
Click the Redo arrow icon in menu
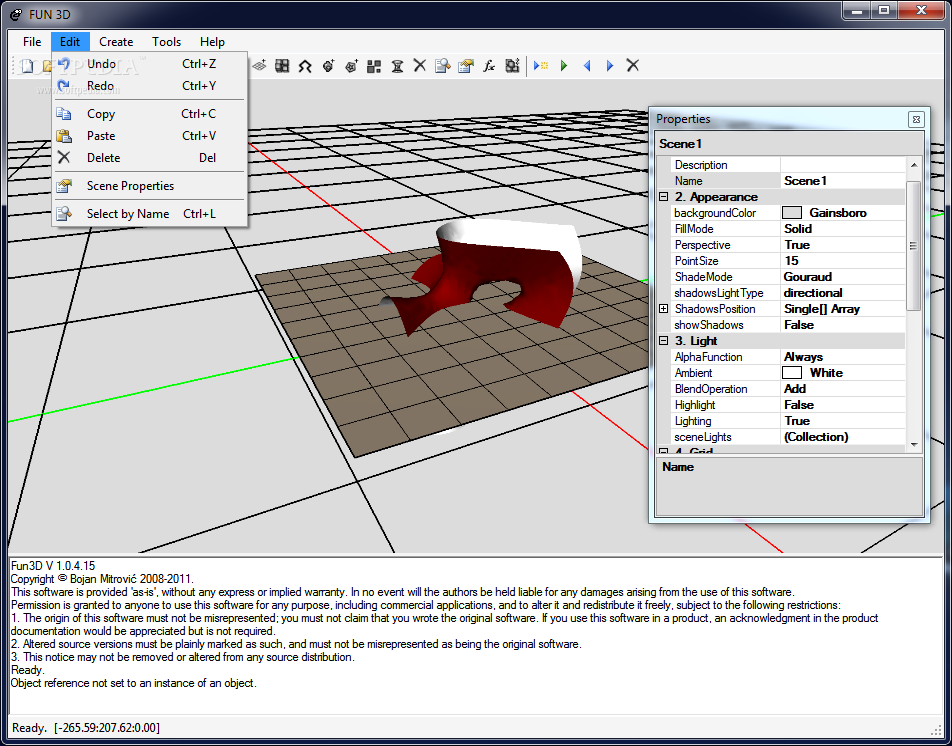64,86
